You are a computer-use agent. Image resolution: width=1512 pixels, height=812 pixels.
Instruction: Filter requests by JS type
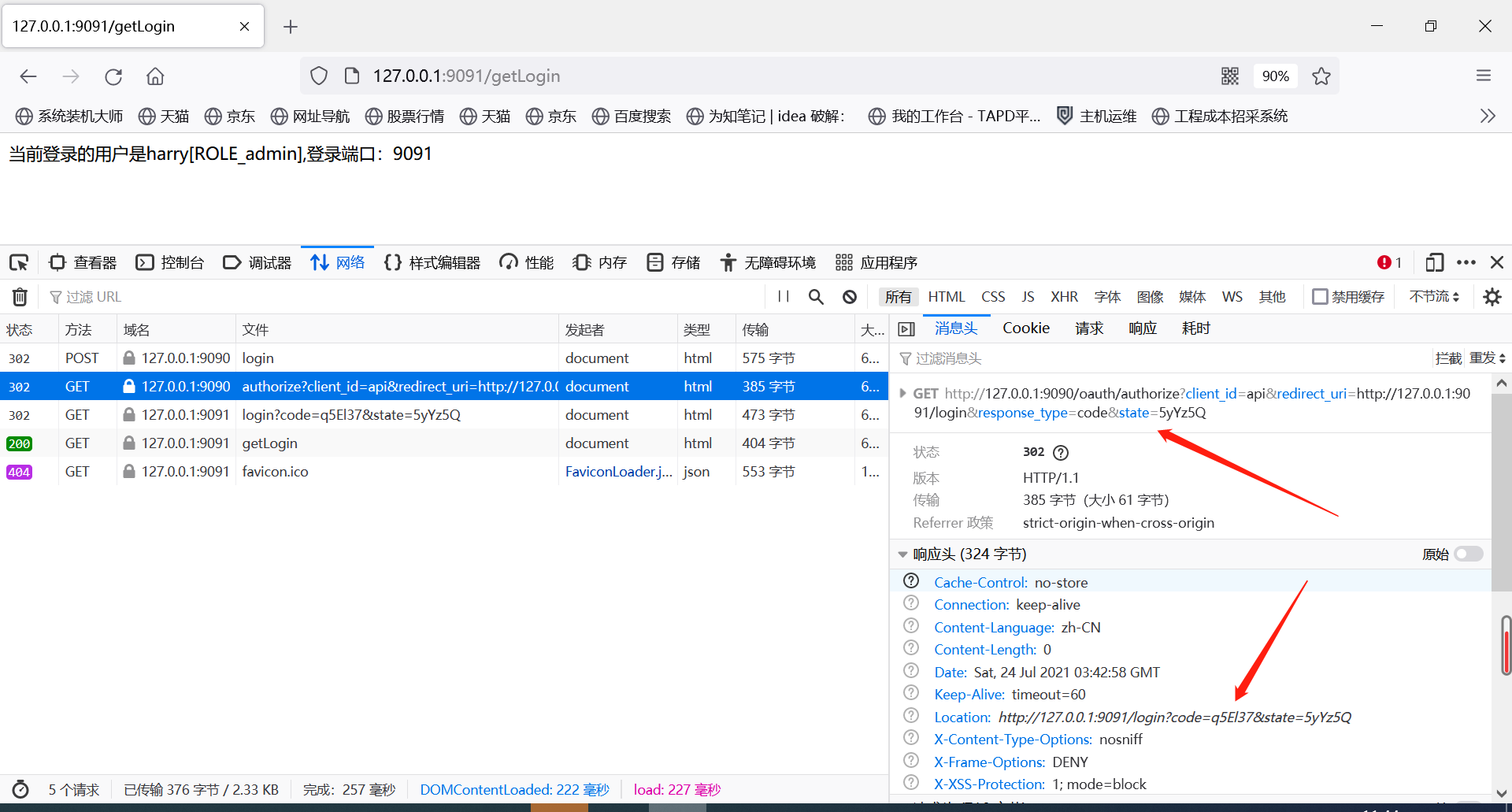pos(1028,297)
